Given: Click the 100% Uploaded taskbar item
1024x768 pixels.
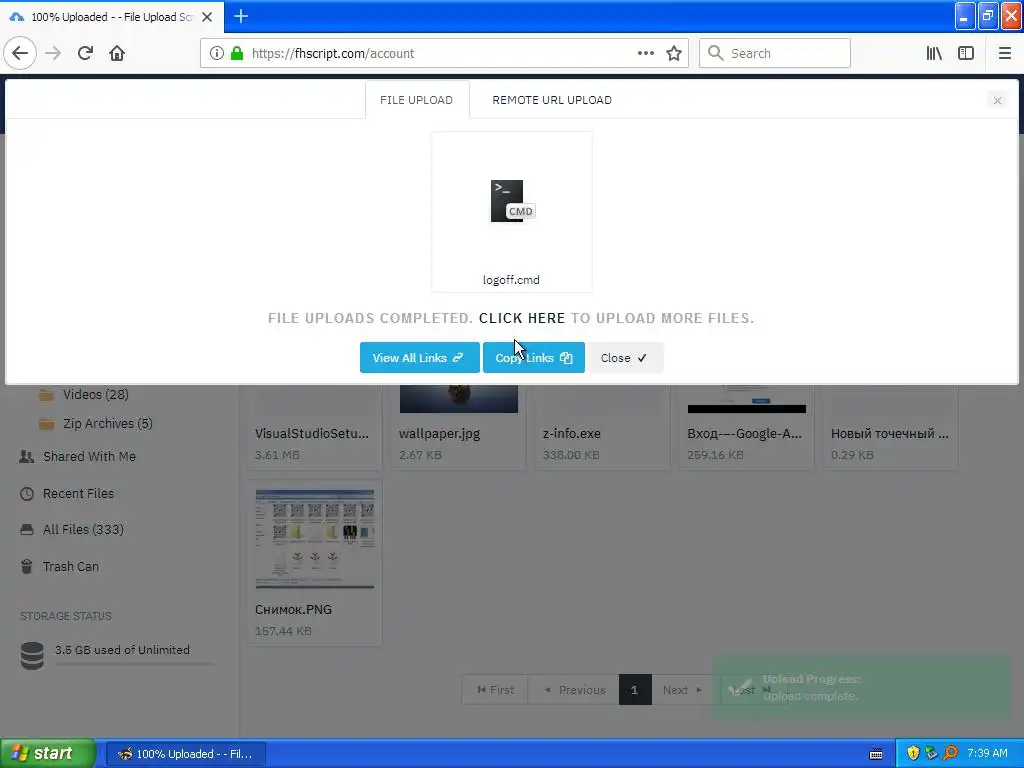Looking at the screenshot, I should point(185,754).
